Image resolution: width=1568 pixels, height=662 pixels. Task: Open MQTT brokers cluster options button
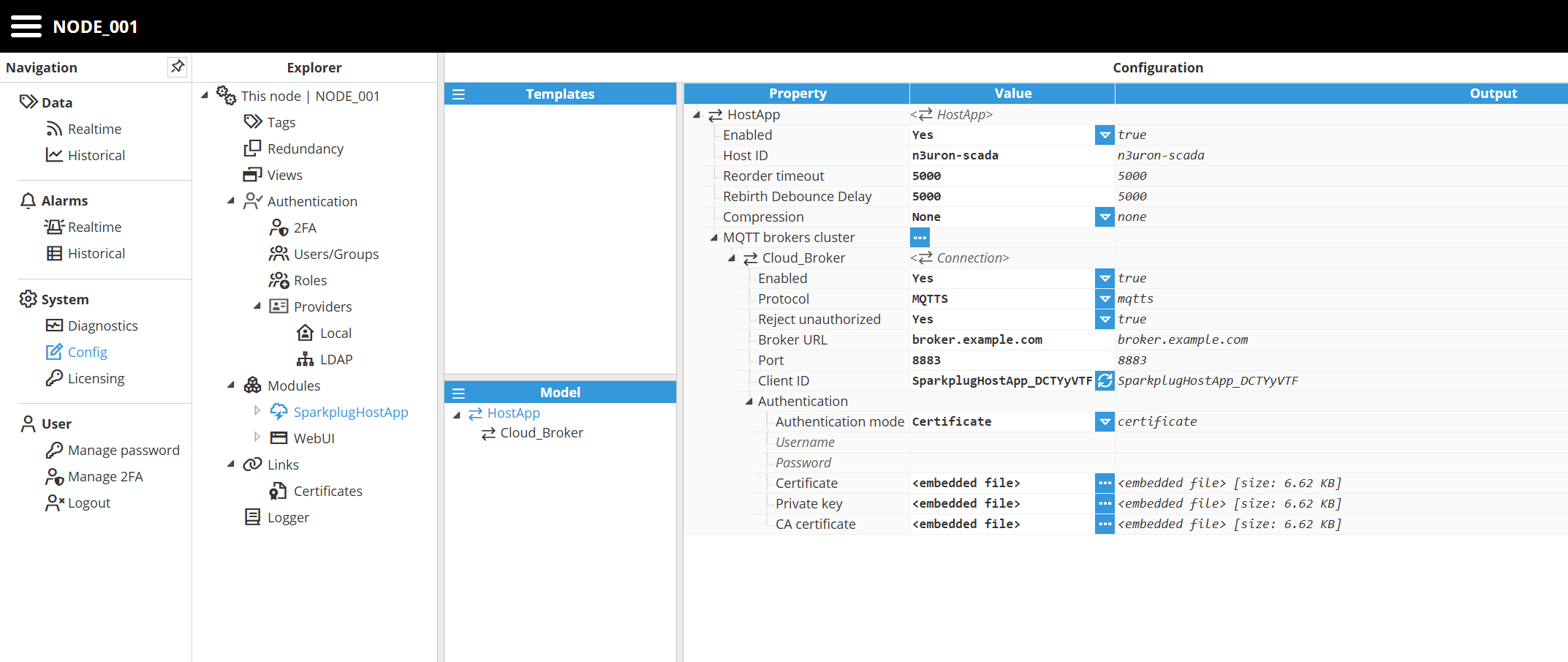coord(920,237)
